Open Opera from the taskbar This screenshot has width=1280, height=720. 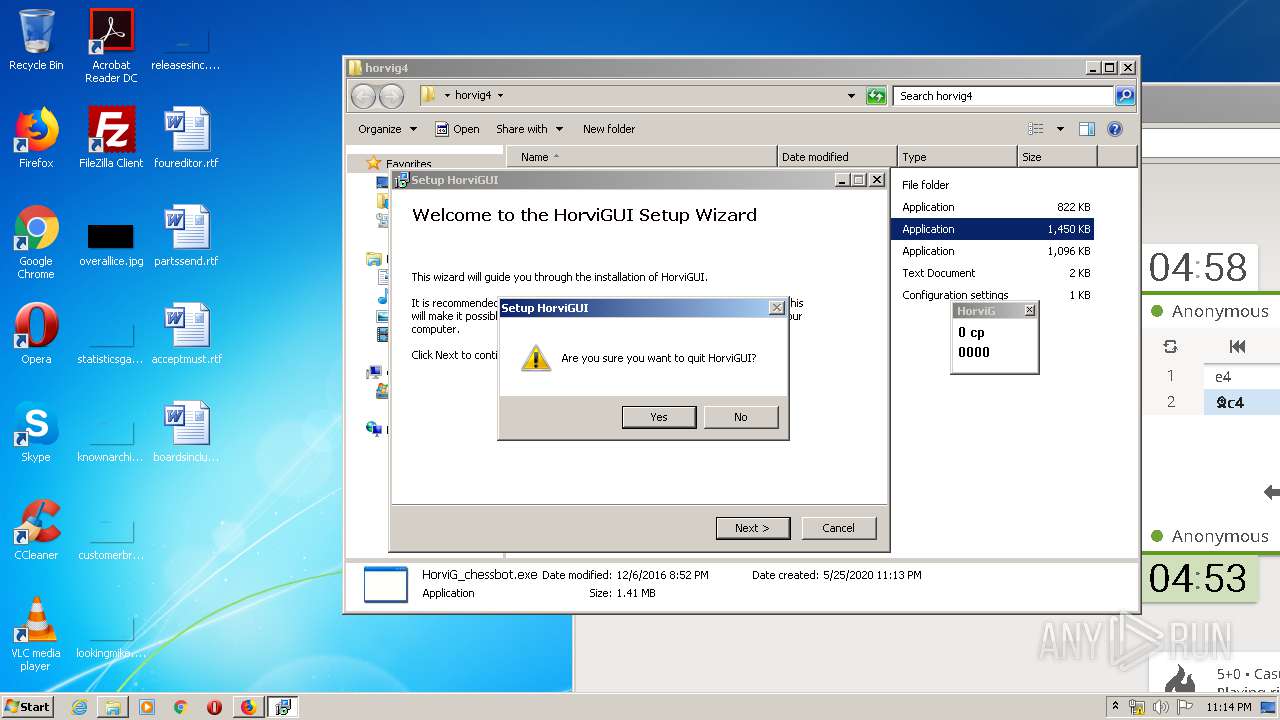coord(214,707)
